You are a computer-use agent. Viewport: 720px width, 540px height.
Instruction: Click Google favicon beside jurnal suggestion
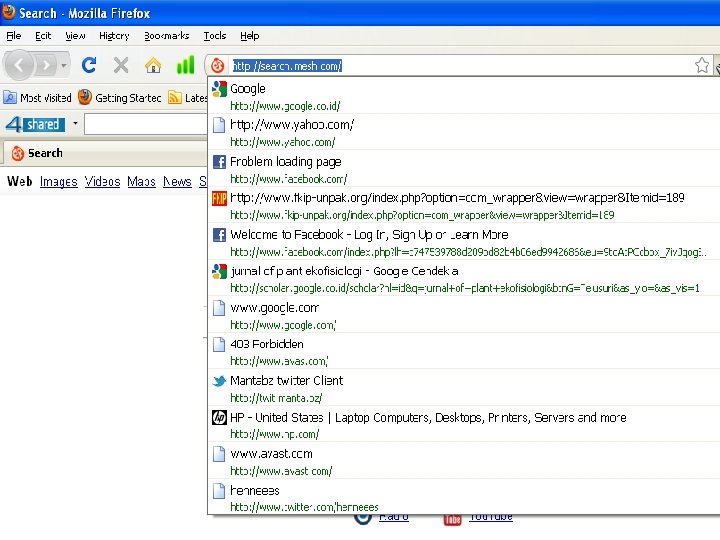(x=219, y=271)
